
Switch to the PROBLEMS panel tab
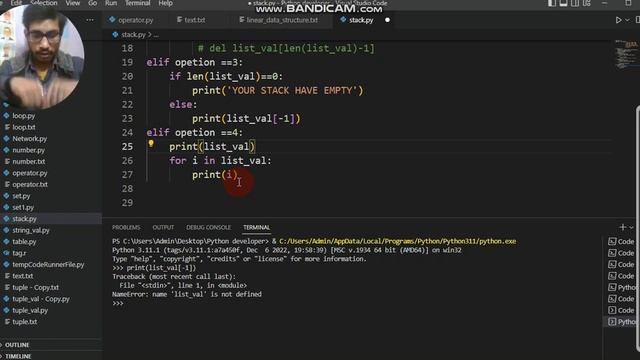(126, 227)
